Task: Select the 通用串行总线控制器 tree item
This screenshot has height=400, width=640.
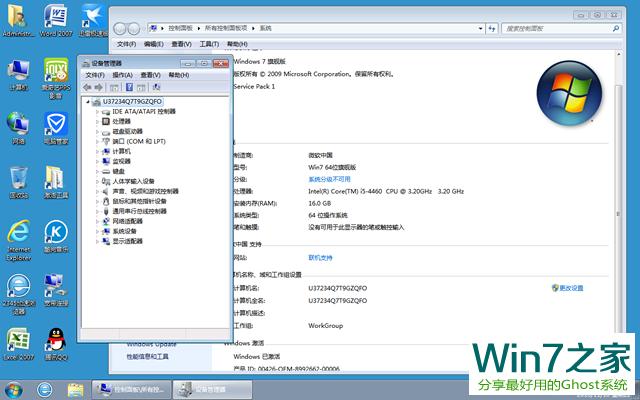Action: coord(139,211)
